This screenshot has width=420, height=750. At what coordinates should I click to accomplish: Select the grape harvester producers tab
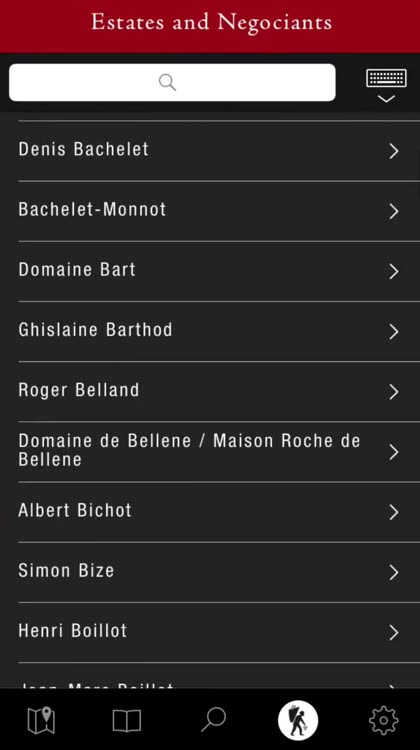[298, 720]
